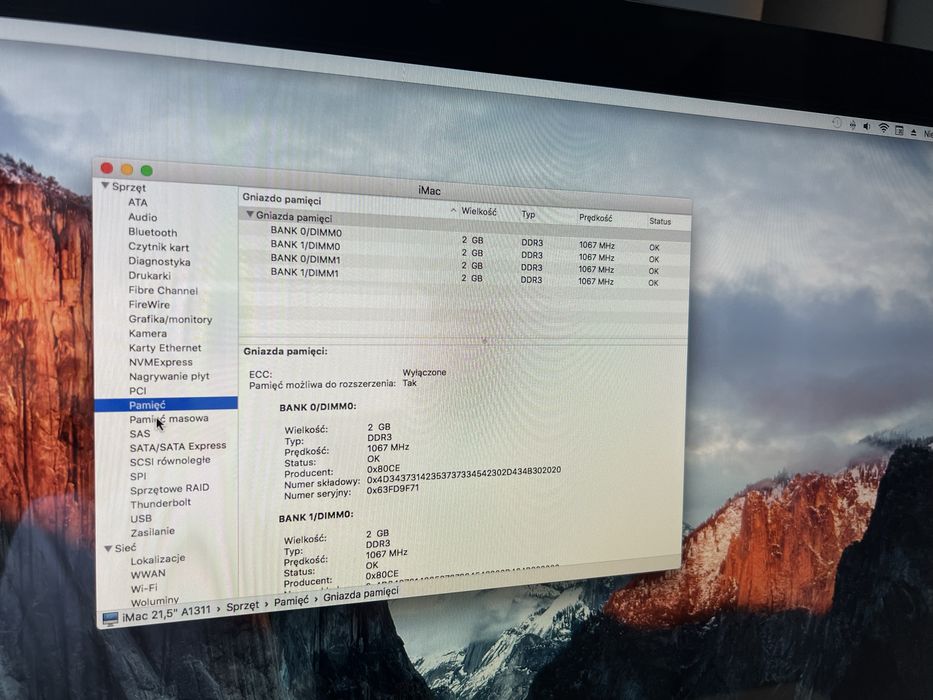Select FireWire in the sidebar
The width and height of the screenshot is (933, 700).
point(149,304)
